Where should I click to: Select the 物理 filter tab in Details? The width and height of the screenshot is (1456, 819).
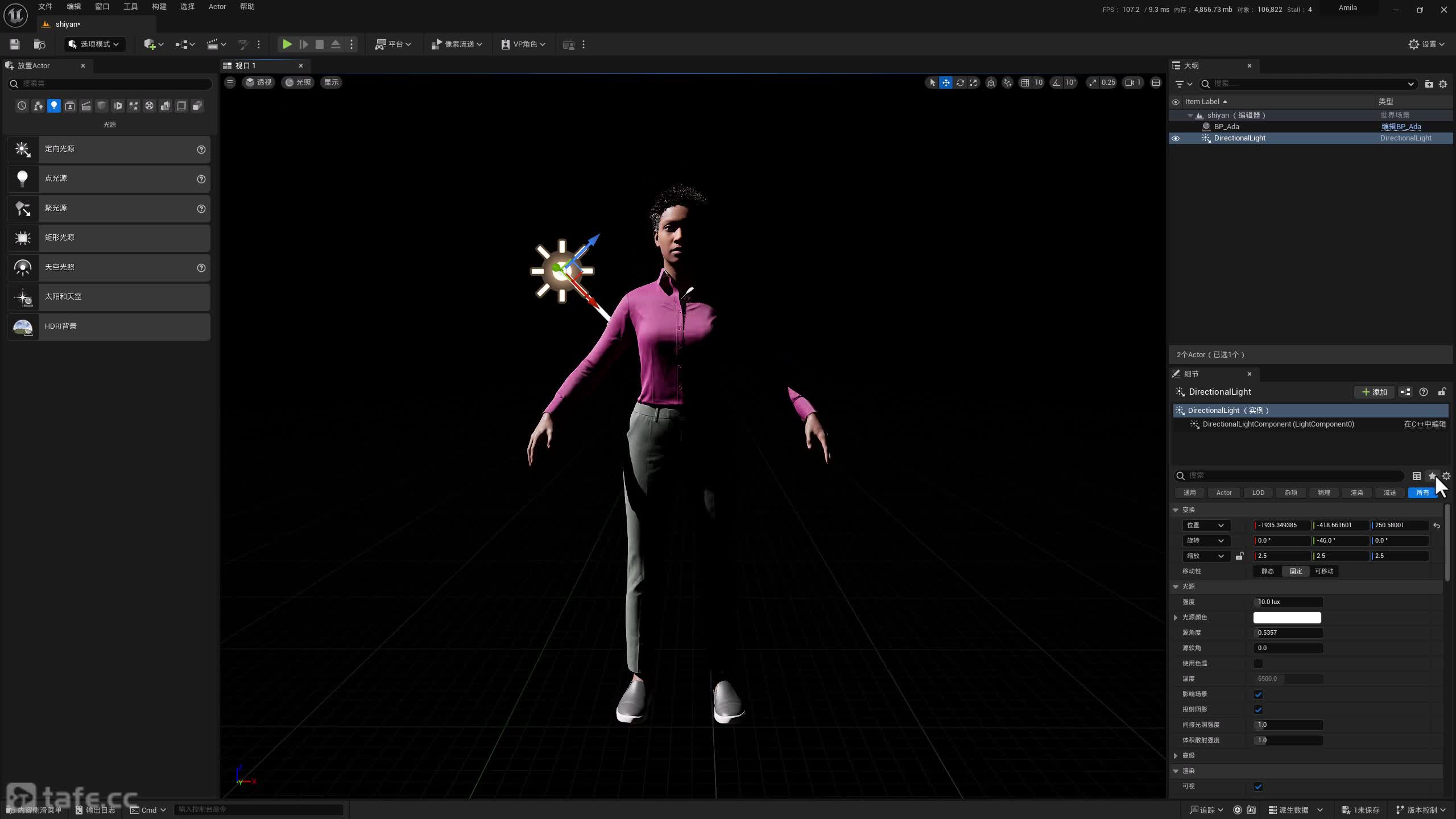coord(1324,493)
